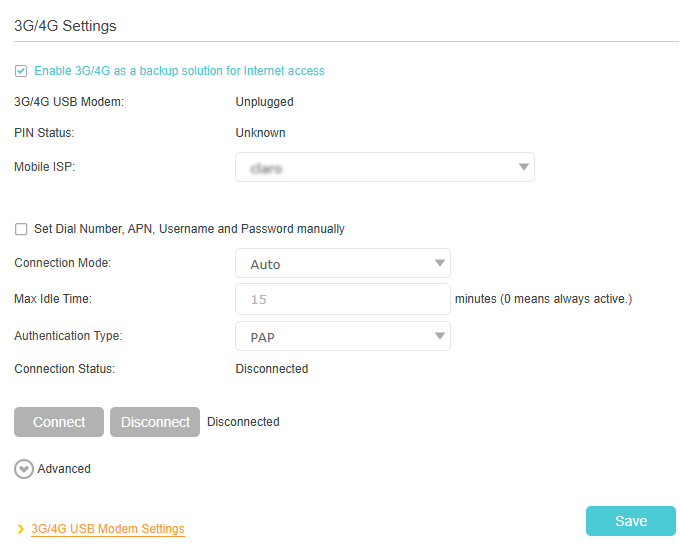
Task: Click the Max Idle Time input field
Action: coord(343,299)
